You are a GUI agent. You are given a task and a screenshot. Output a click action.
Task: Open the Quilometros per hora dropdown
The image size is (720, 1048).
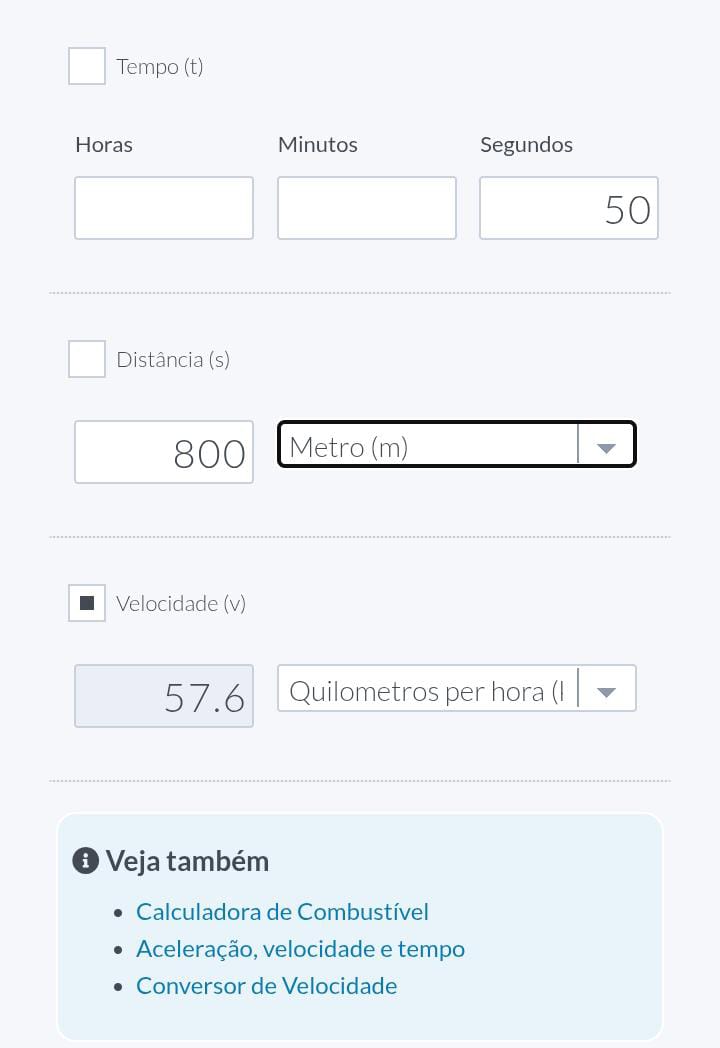pos(428,690)
